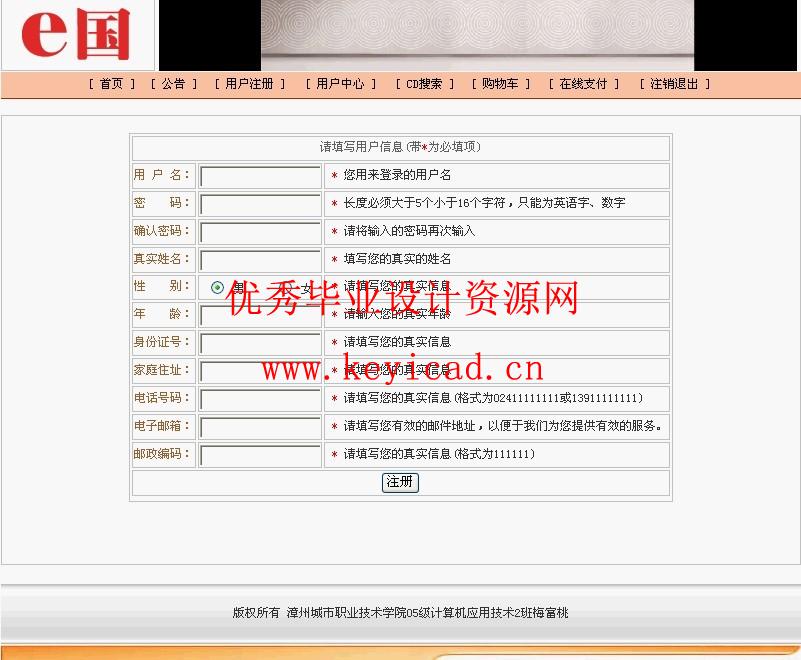Click the e国 site logo
The image size is (801, 660).
77,35
